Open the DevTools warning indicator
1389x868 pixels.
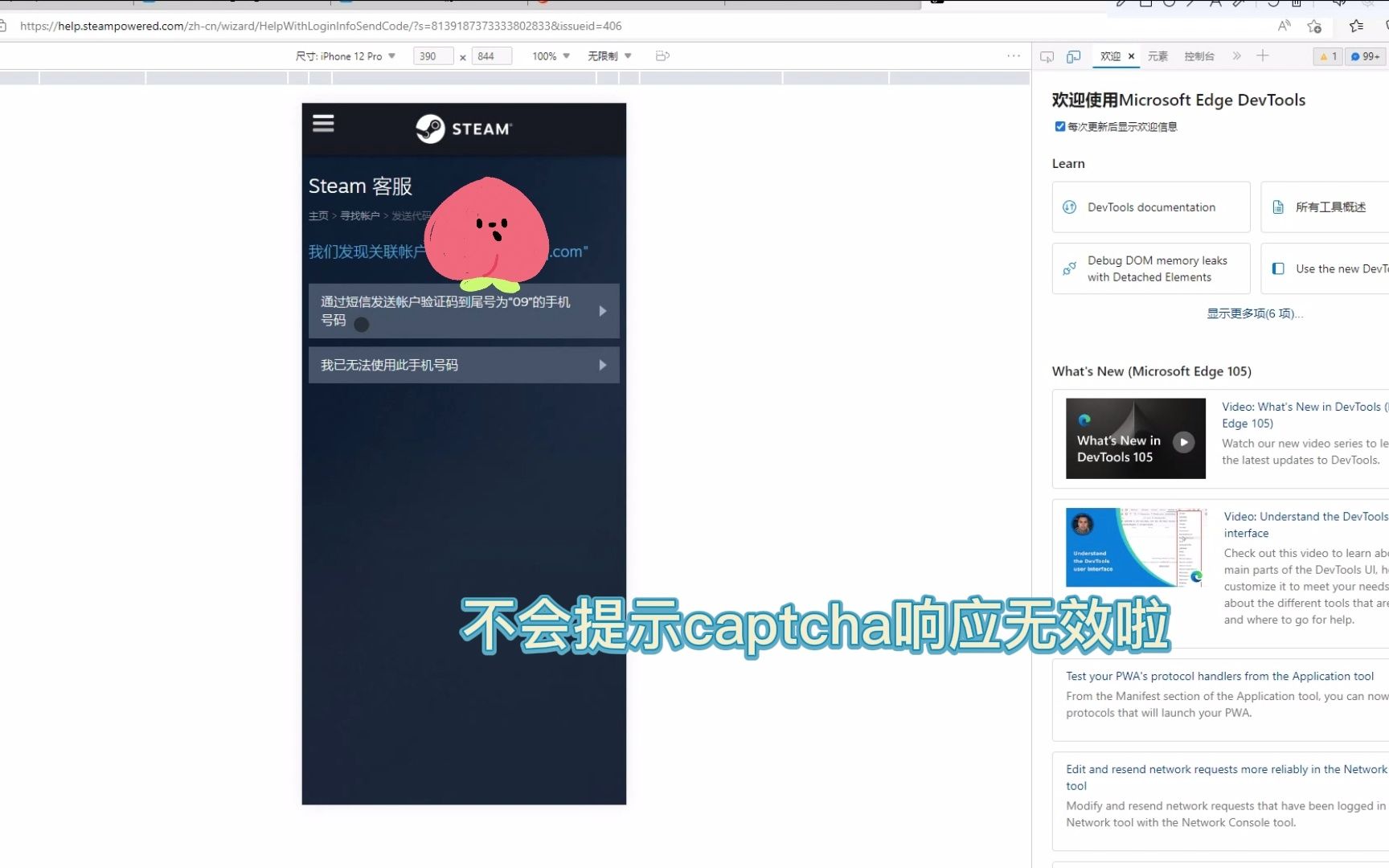(1328, 56)
